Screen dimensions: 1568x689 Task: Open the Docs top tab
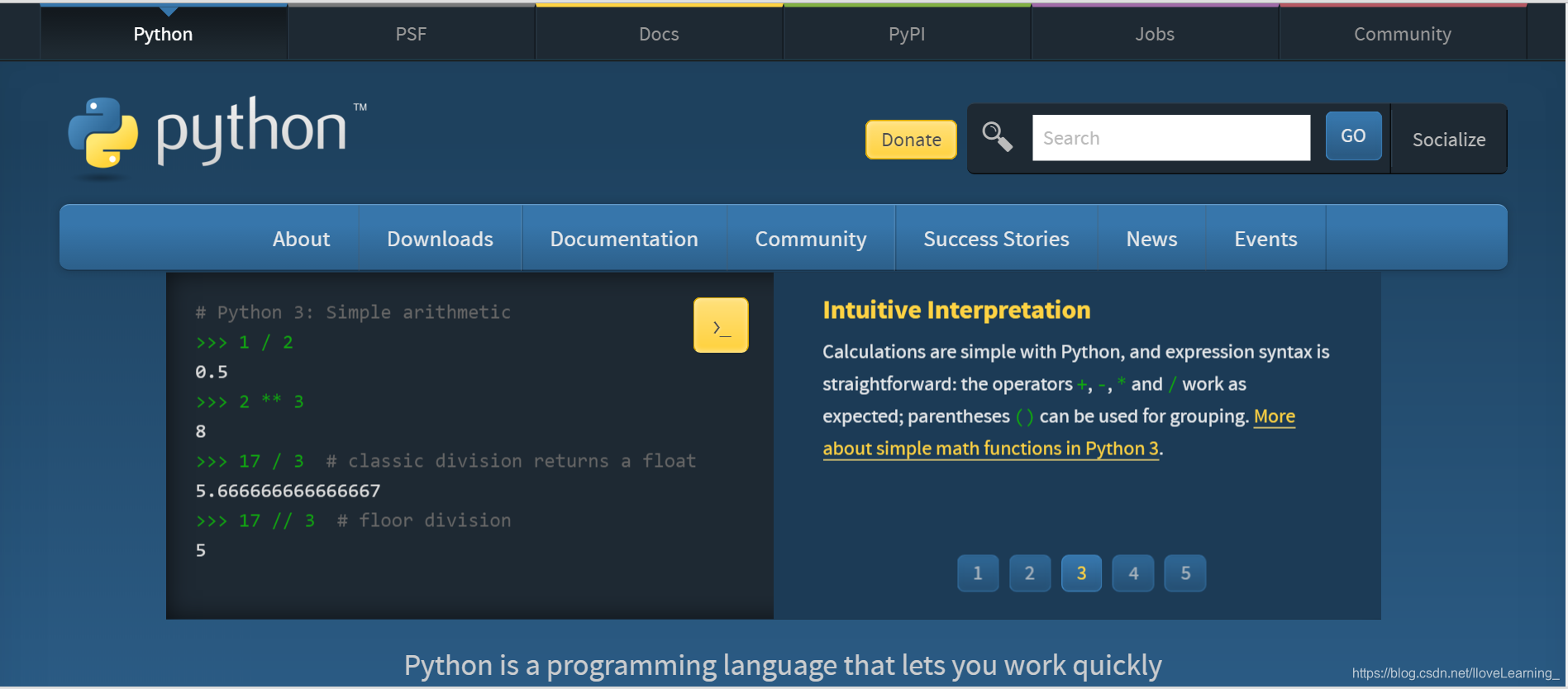tap(659, 34)
